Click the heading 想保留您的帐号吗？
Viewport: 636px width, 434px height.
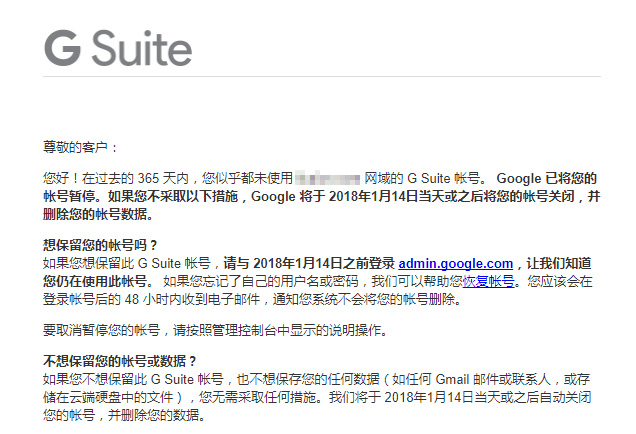pyautogui.click(x=100, y=245)
